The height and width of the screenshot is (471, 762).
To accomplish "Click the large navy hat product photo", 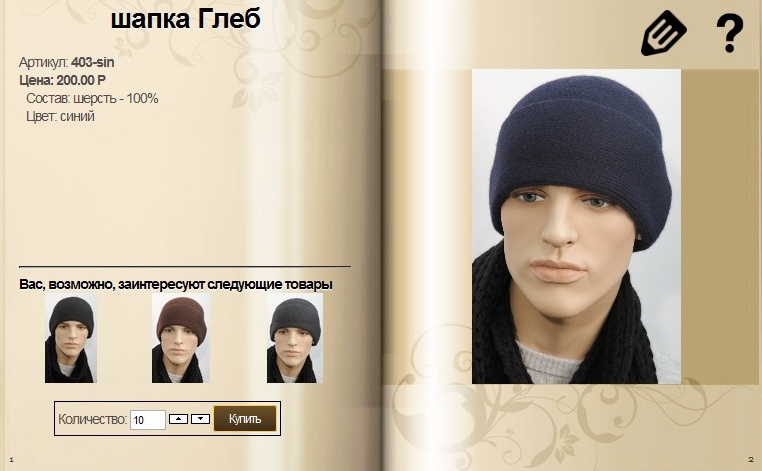I will 576,227.
